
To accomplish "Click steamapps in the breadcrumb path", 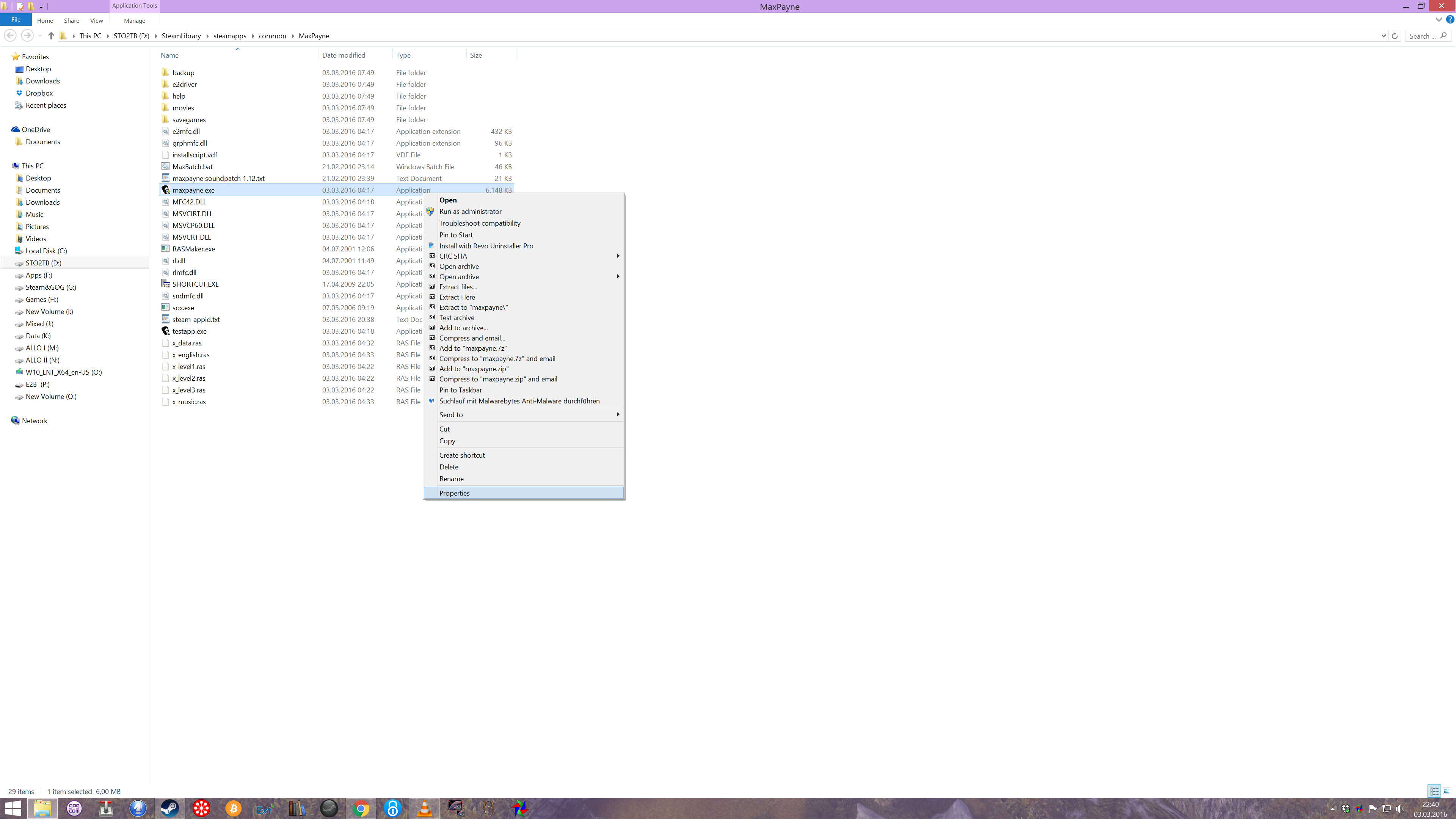I will pos(229,36).
